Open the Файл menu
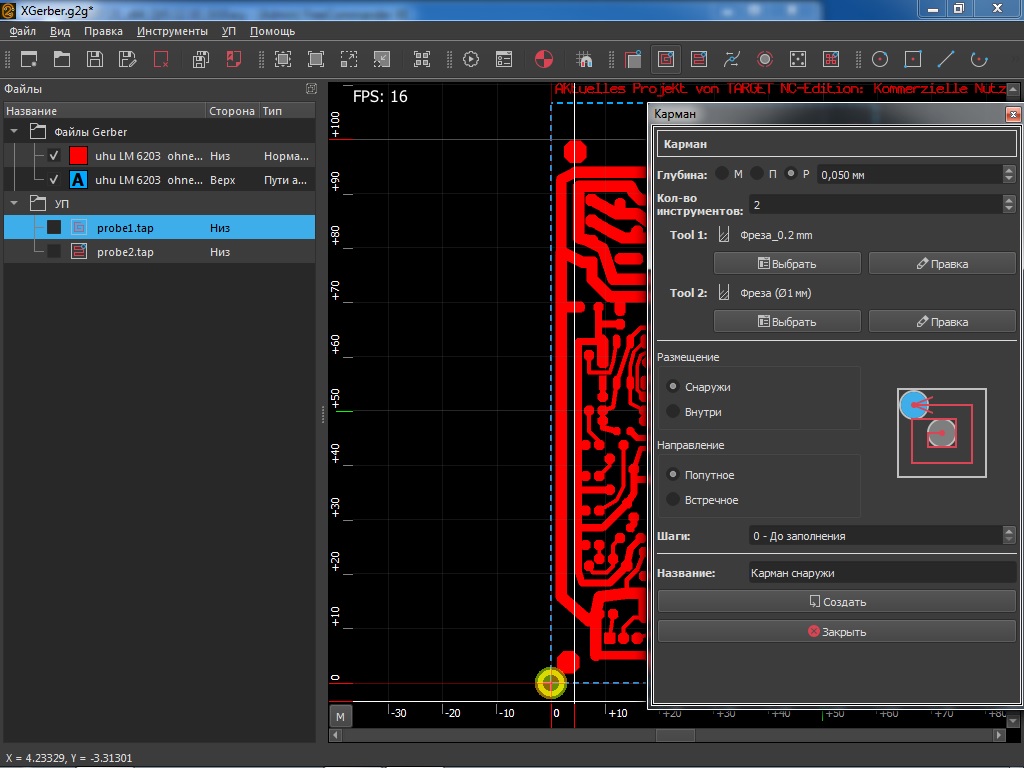Screen dimensions: 1024x768 pos(23,31)
